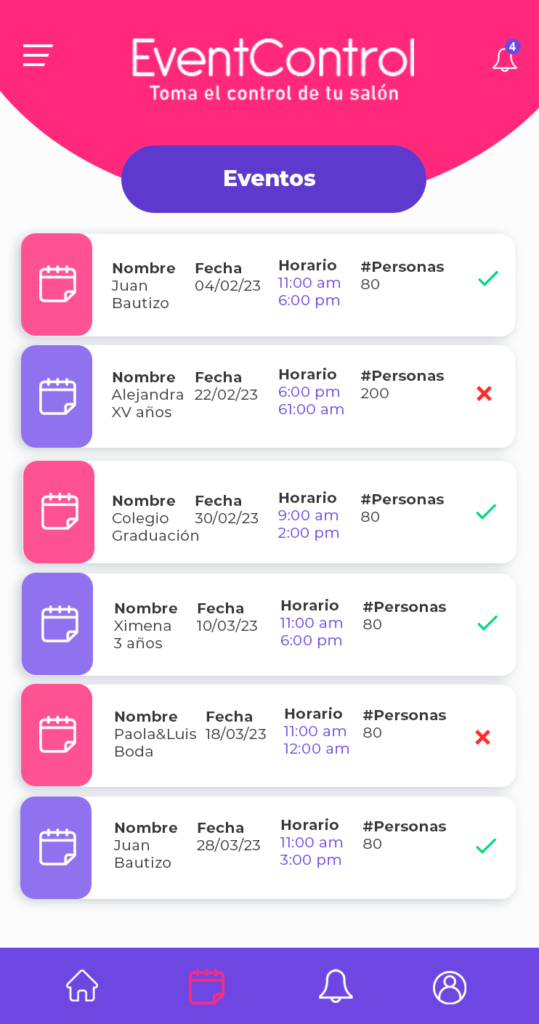Open the hamburger menu icon
This screenshot has width=539, height=1024.
[38, 55]
